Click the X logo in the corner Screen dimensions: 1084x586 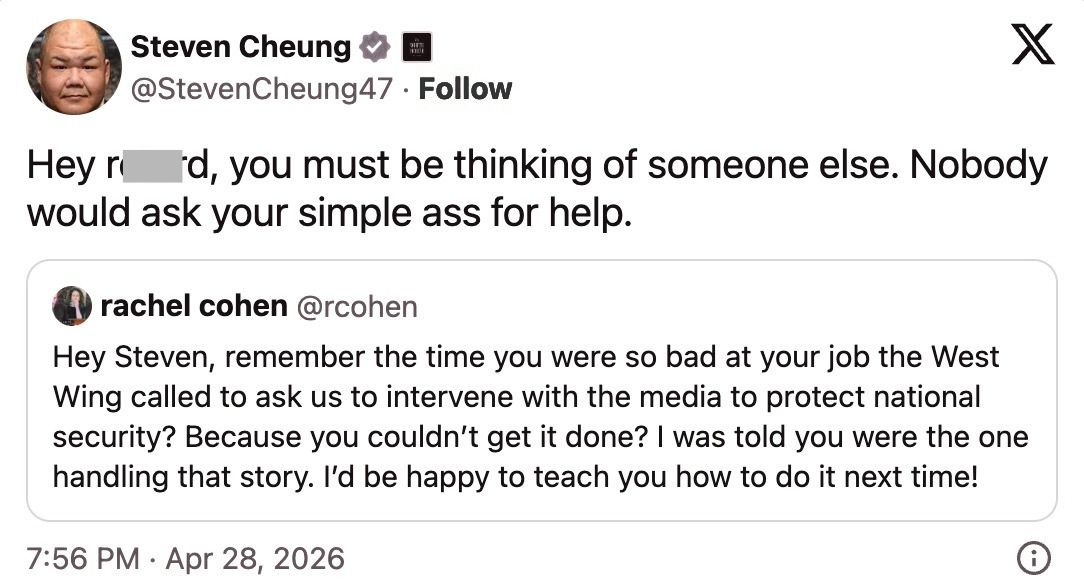[1033, 46]
